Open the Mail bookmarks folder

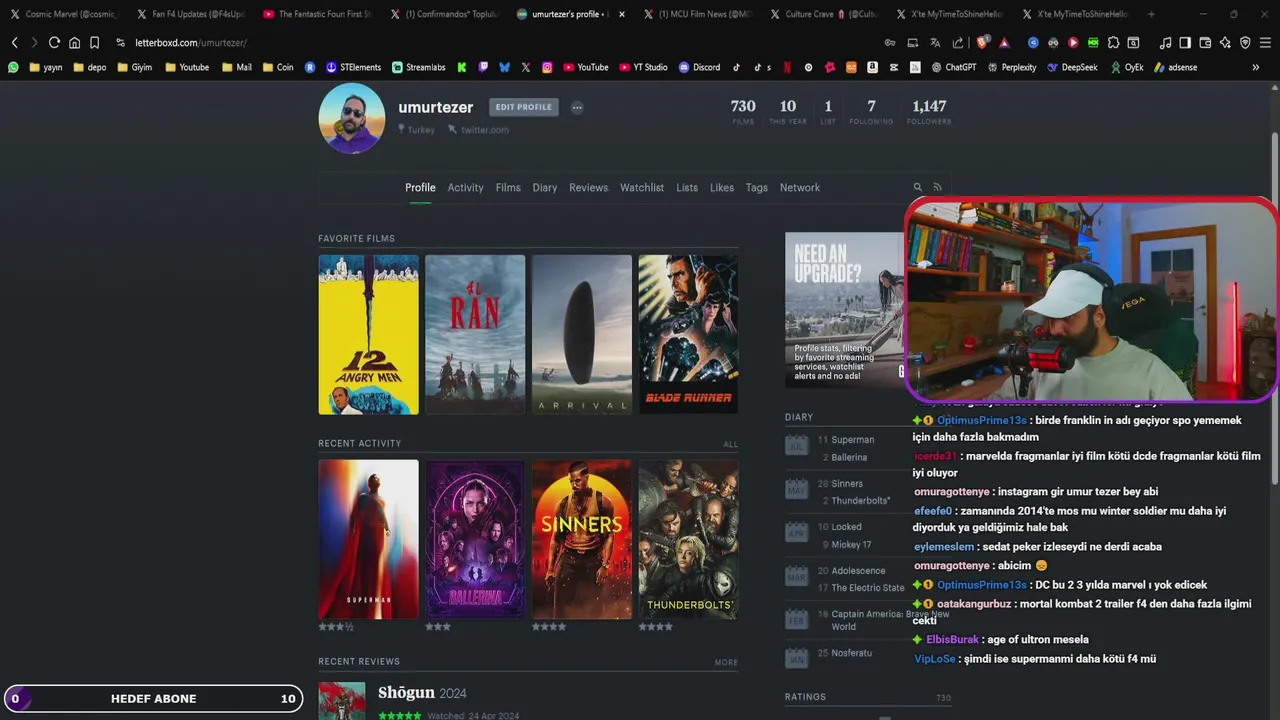(x=237, y=67)
